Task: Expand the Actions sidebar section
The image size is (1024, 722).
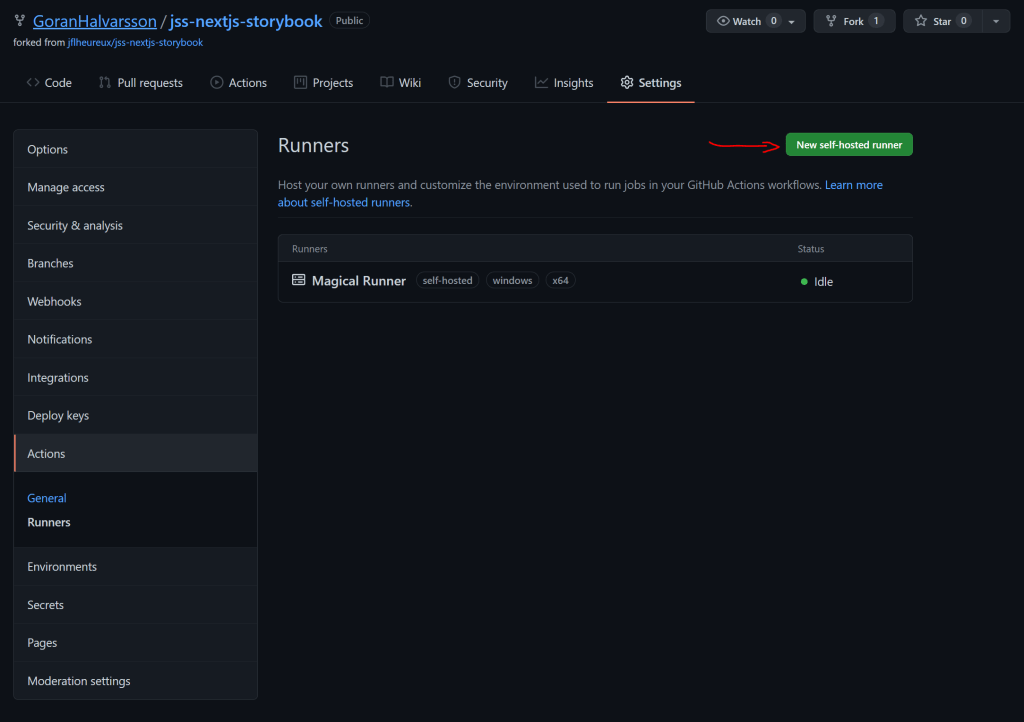Action: (x=46, y=453)
